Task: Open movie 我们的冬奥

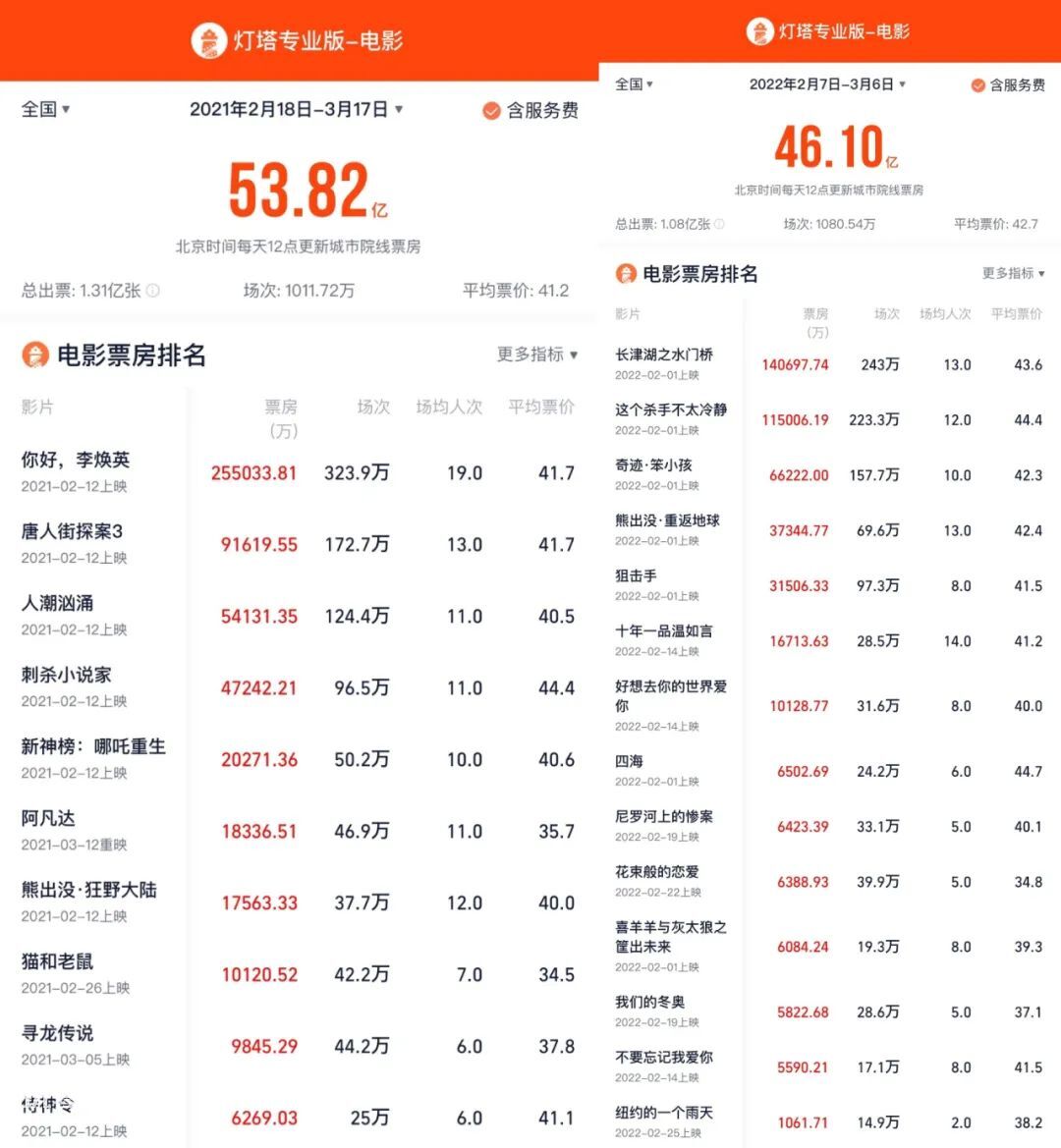Action: pyautogui.click(x=649, y=1003)
